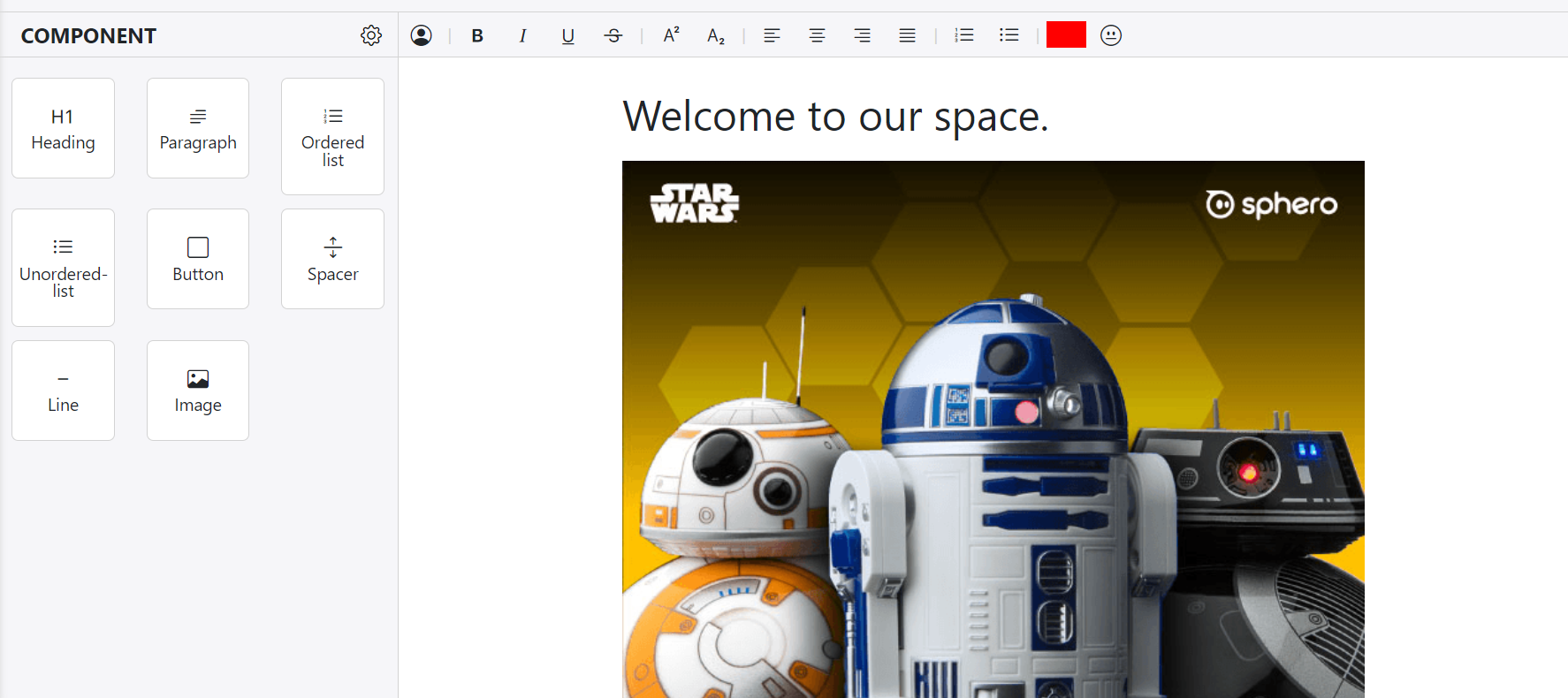The height and width of the screenshot is (698, 1568).
Task: Add an Image component
Action: [198, 391]
